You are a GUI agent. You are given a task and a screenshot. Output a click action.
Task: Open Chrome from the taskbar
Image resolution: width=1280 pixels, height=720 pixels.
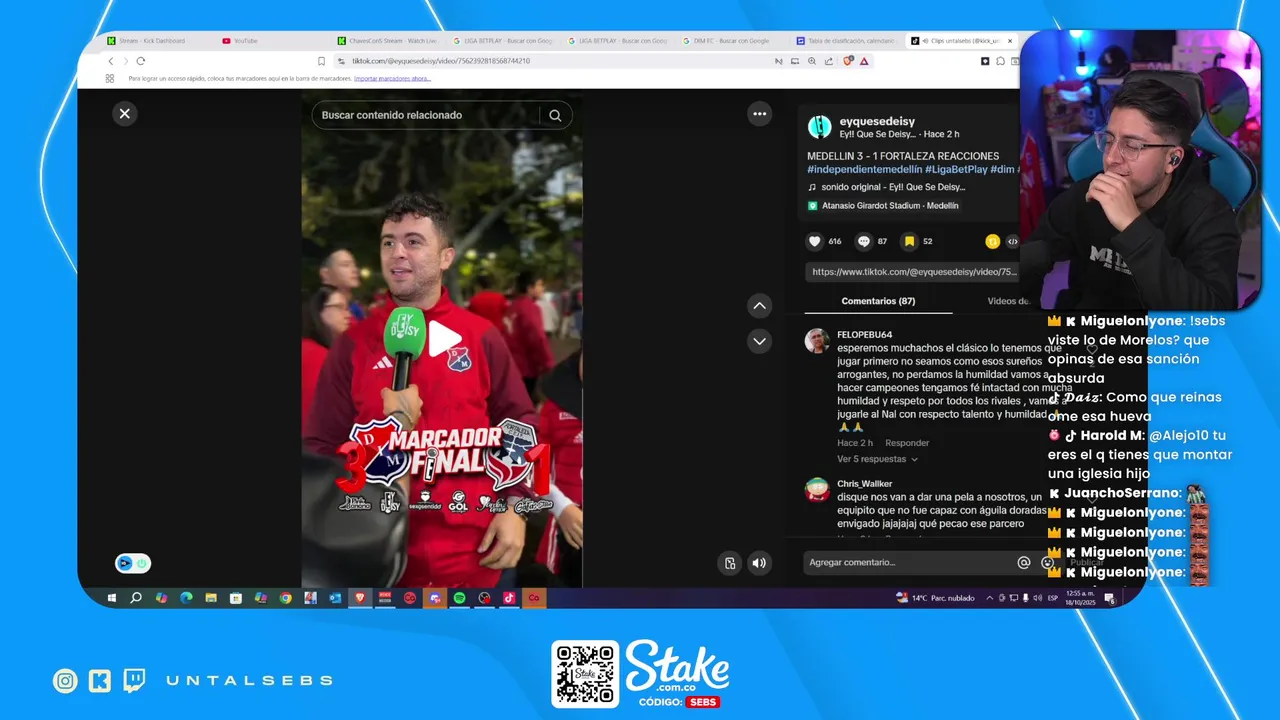click(285, 598)
